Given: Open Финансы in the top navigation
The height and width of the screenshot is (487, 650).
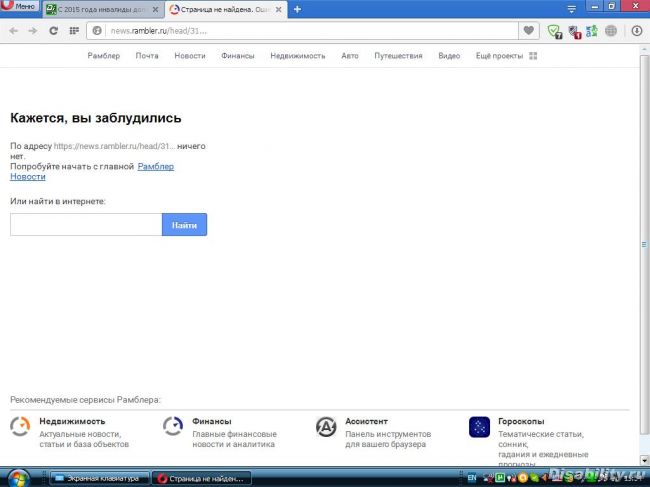Looking at the screenshot, I should pyautogui.click(x=238, y=56).
